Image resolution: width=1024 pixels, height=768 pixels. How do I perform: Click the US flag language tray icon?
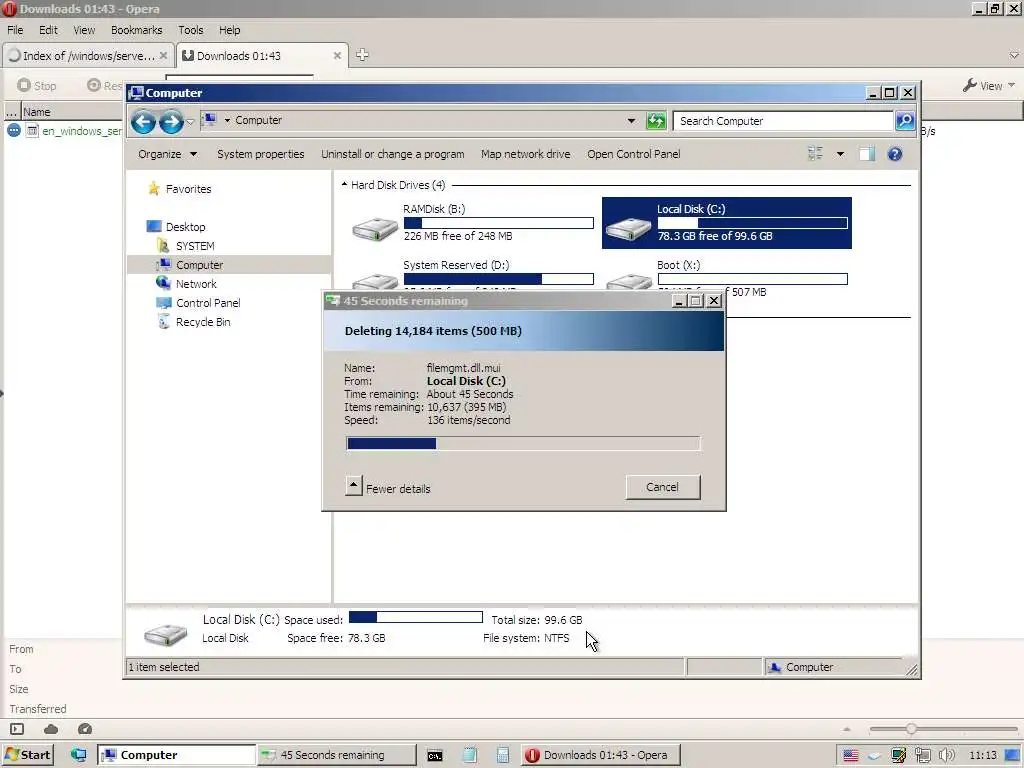click(850, 756)
